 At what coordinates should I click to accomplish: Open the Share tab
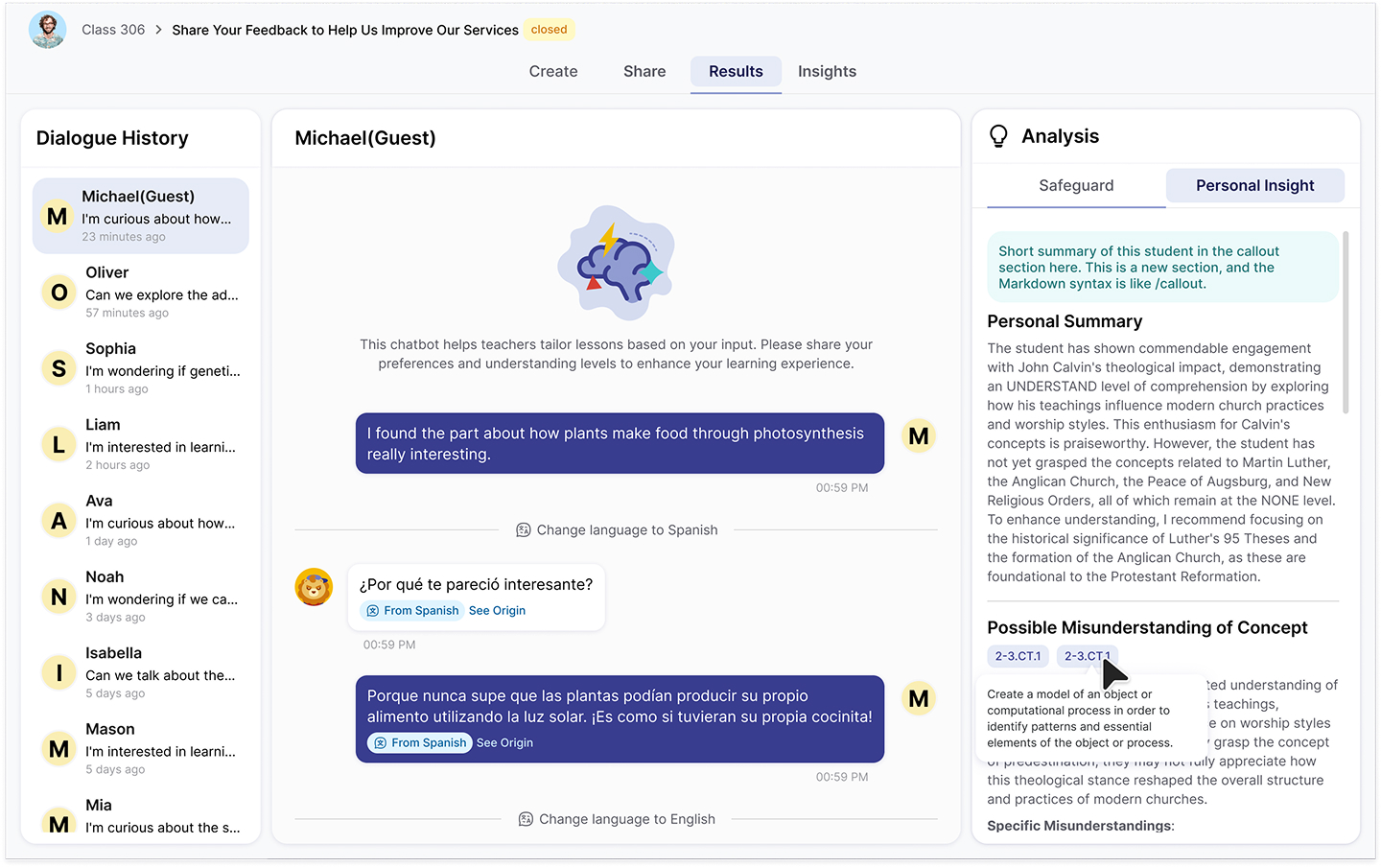[x=644, y=72]
